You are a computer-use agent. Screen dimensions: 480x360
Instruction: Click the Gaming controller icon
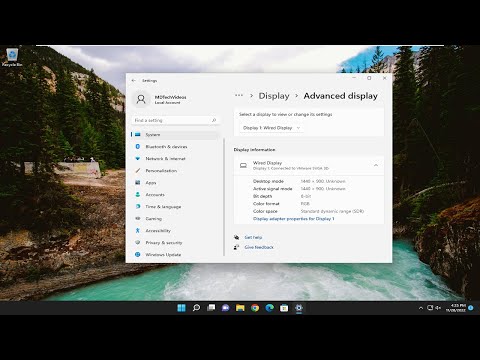click(138, 218)
